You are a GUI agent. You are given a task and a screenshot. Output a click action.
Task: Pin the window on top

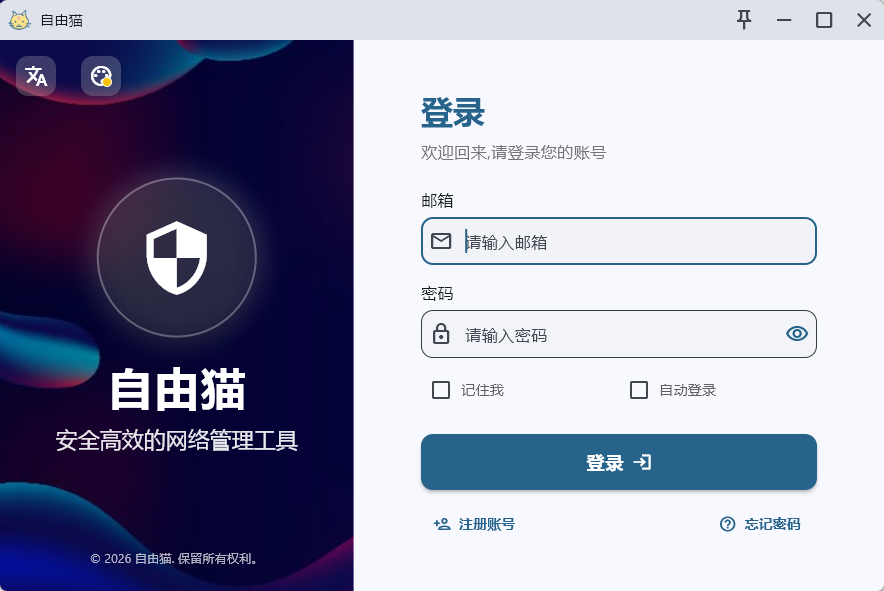(744, 20)
